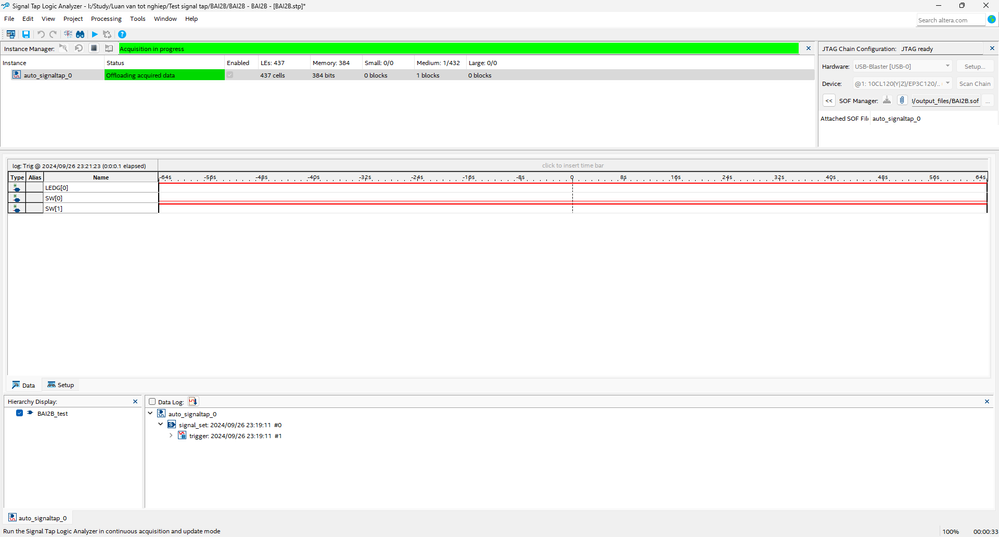Expand the trigger log entry
999x537 pixels.
[x=171, y=436]
